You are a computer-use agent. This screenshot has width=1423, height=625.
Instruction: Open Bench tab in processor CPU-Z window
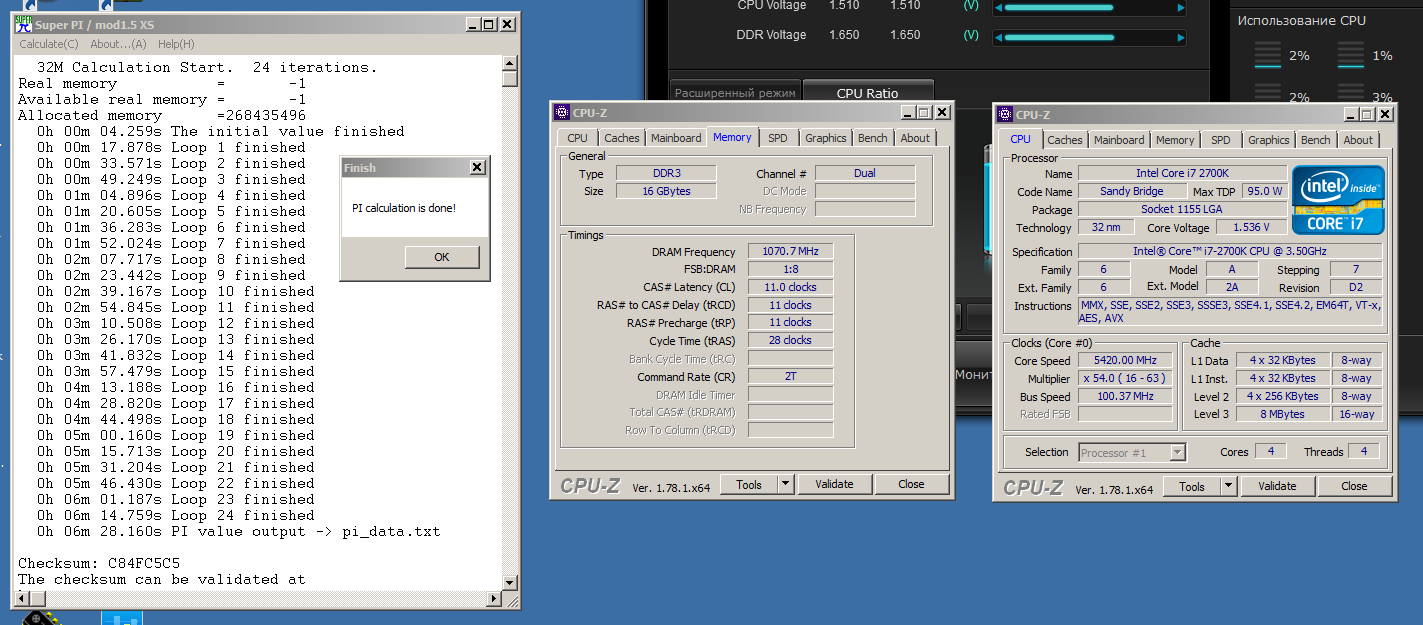(x=1315, y=140)
